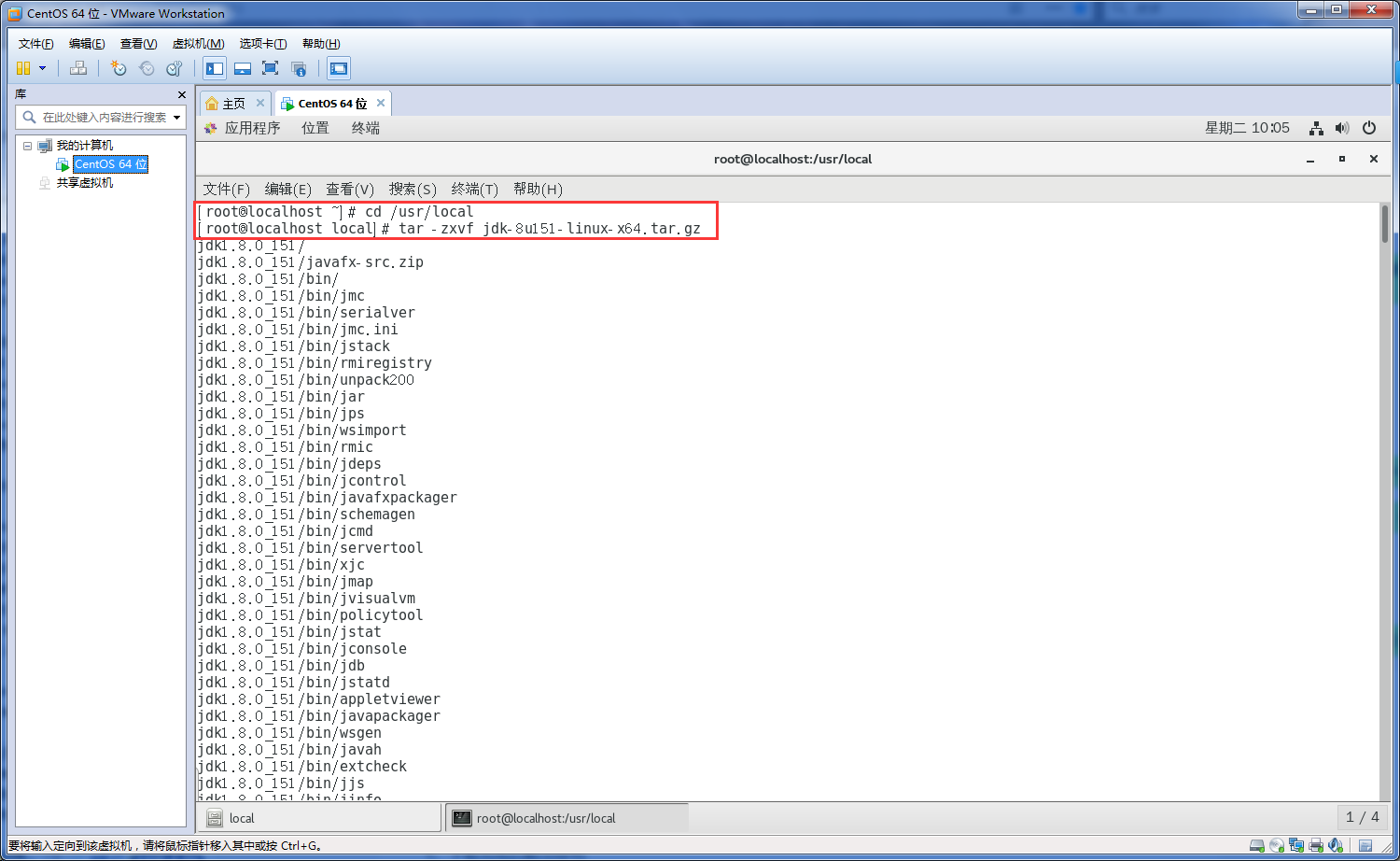Close the 主页 tab
Viewport: 1400px width, 861px height.
pyautogui.click(x=260, y=103)
